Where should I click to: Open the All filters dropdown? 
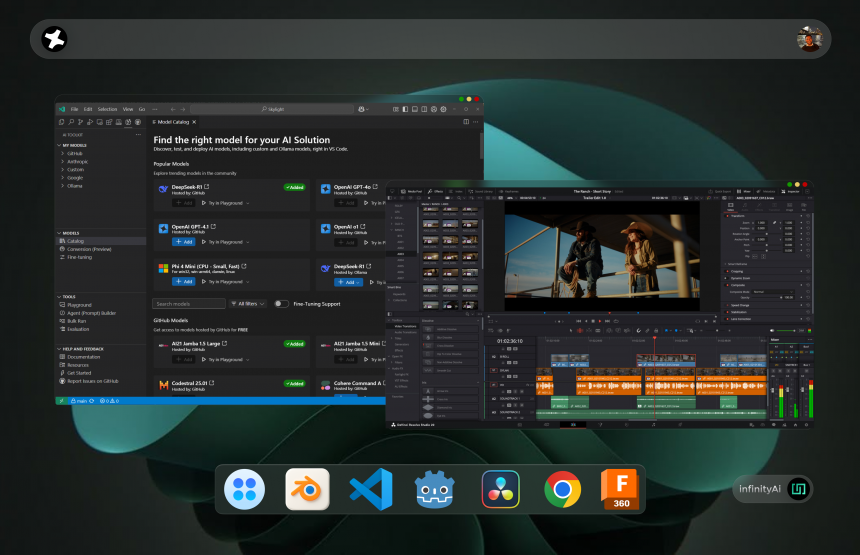[248, 304]
